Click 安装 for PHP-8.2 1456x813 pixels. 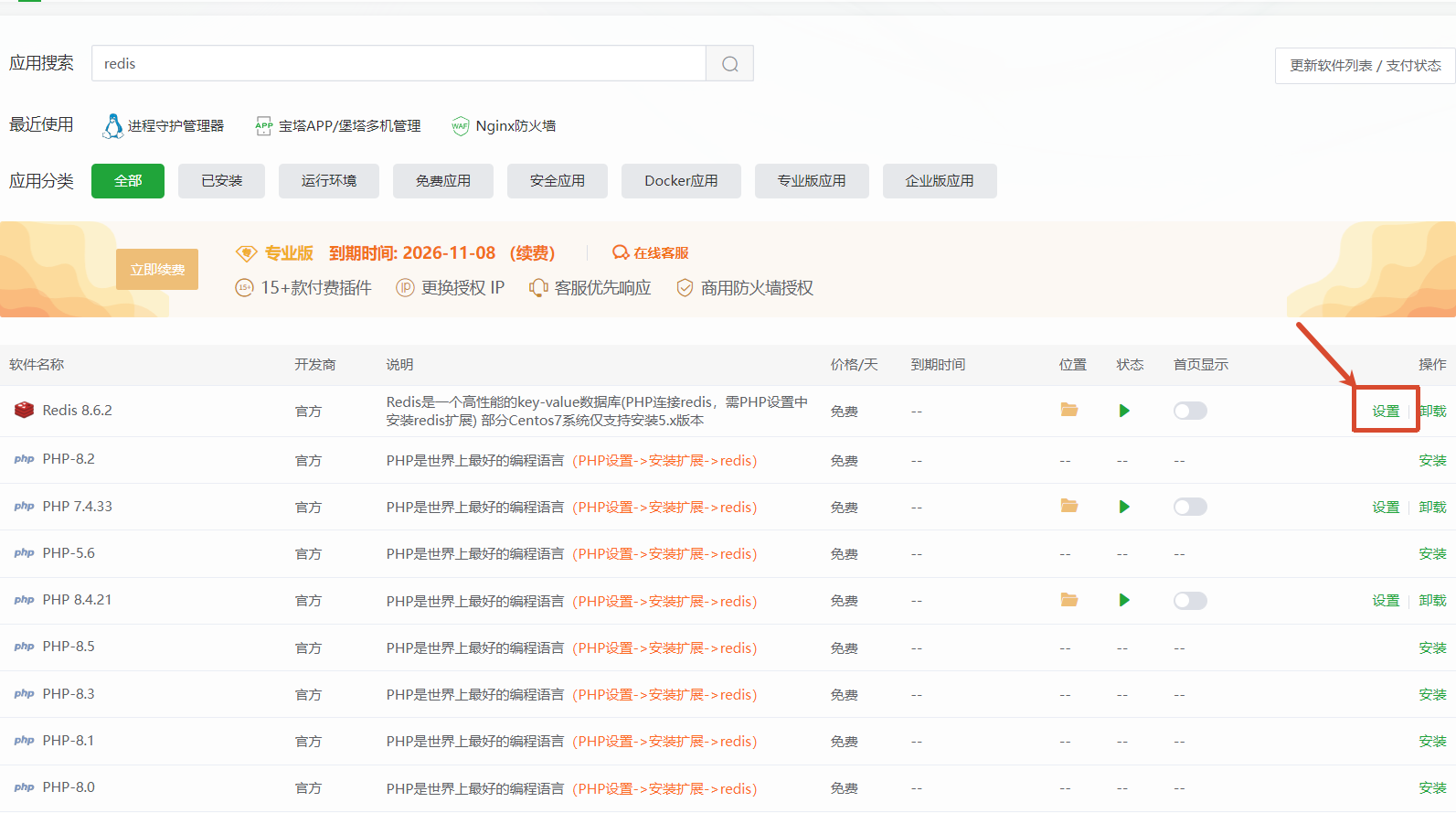[x=1433, y=460]
